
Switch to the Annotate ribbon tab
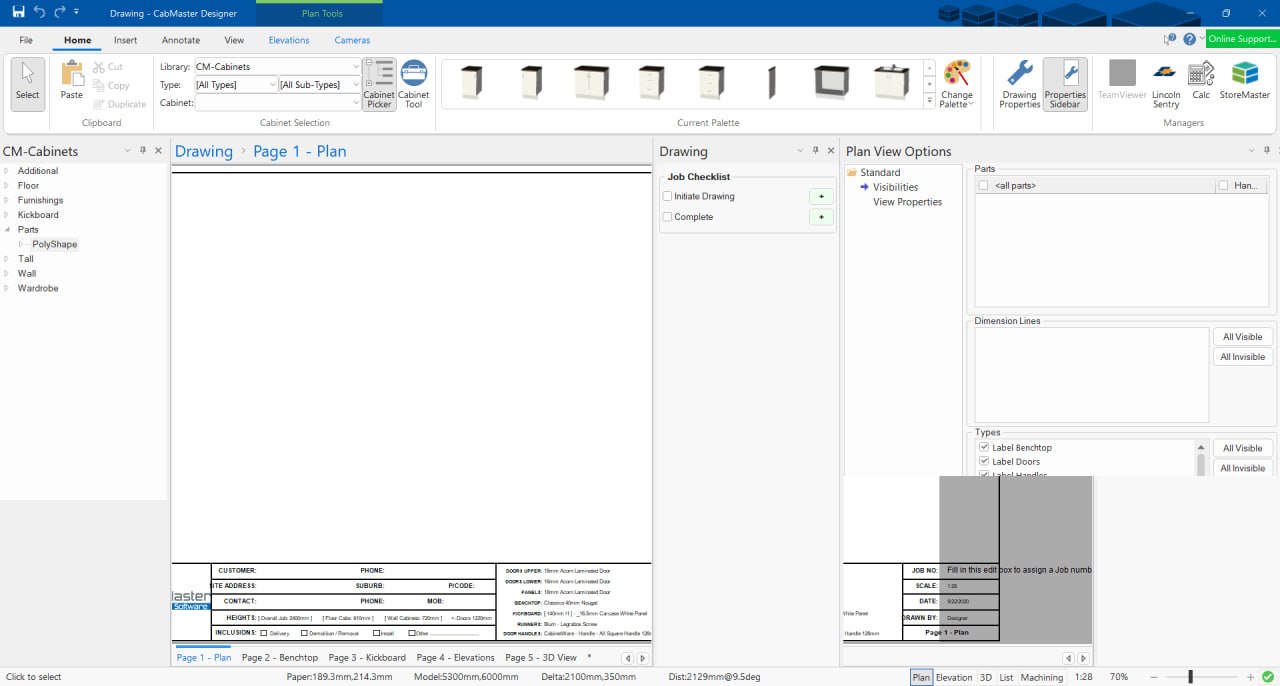181,40
